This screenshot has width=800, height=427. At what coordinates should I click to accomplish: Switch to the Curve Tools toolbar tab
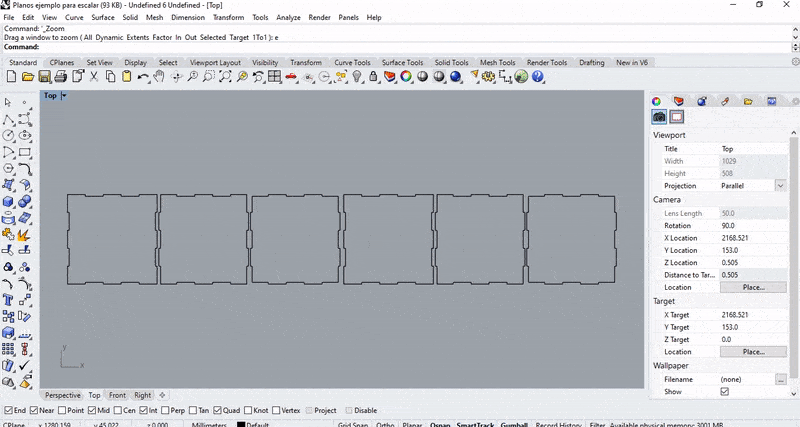tap(352, 62)
